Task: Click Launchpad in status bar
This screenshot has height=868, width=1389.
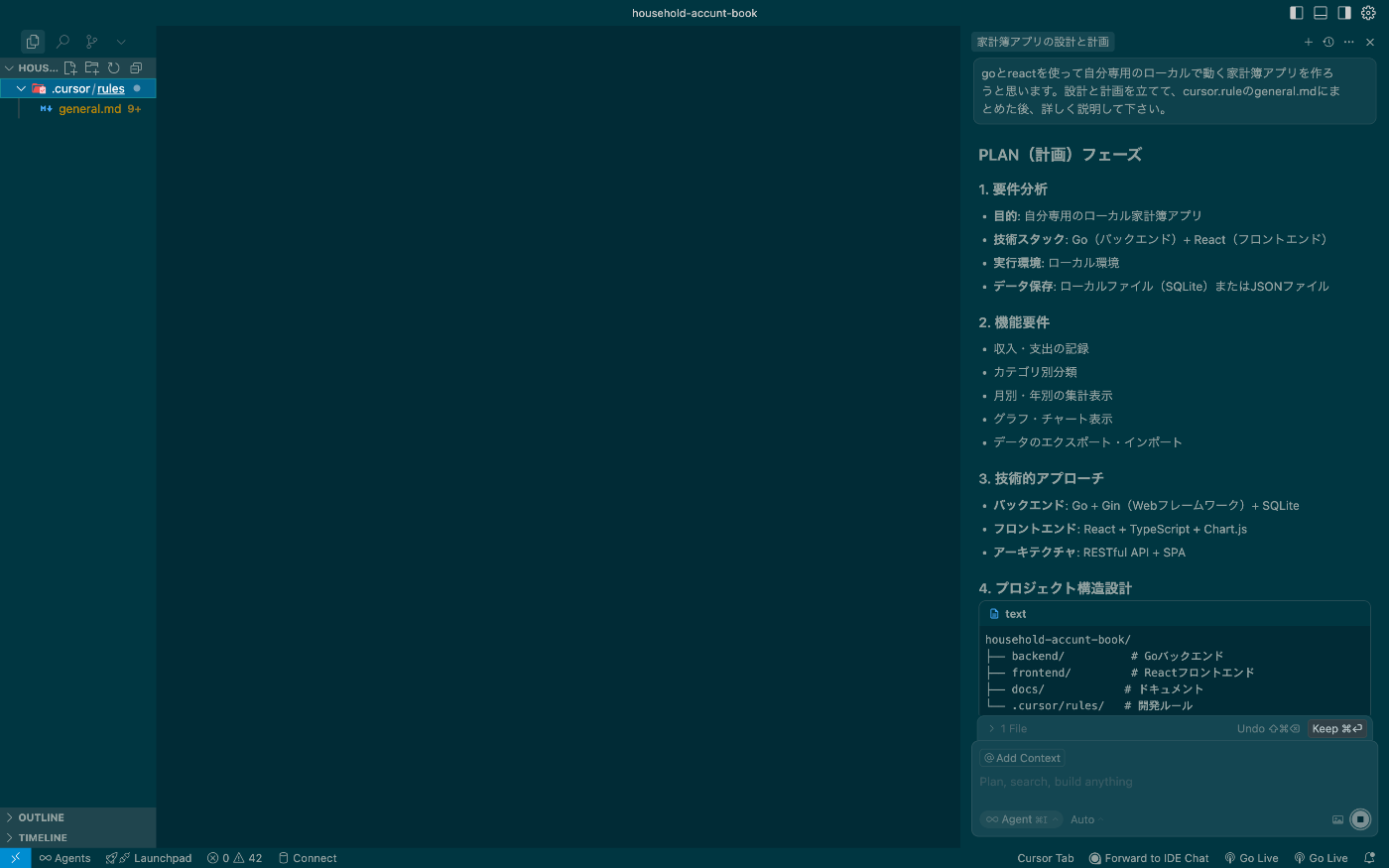Action: click(149, 858)
